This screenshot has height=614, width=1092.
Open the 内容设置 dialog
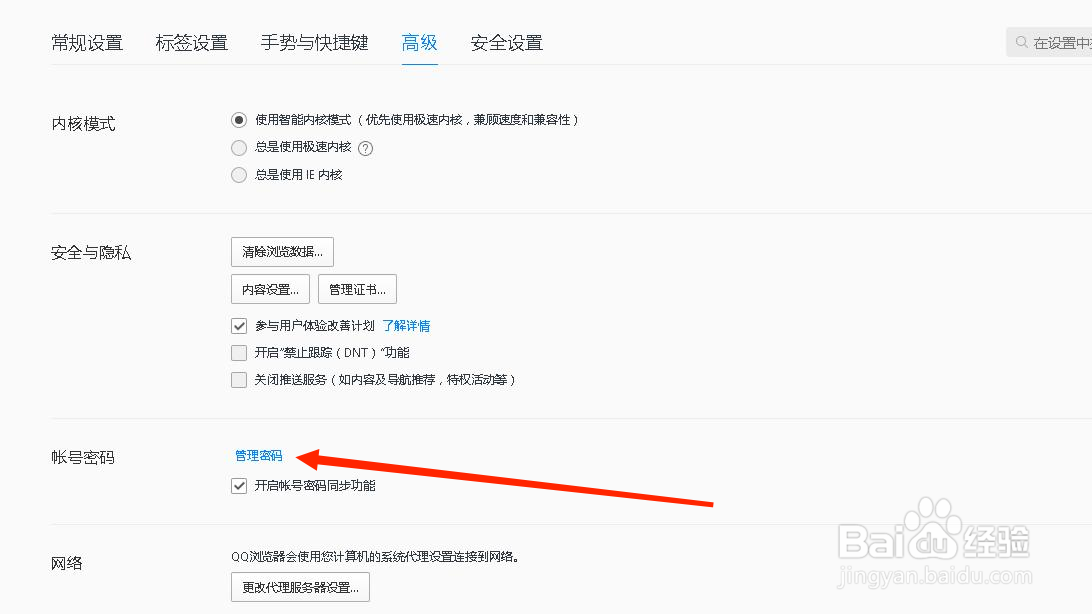[x=269, y=288]
